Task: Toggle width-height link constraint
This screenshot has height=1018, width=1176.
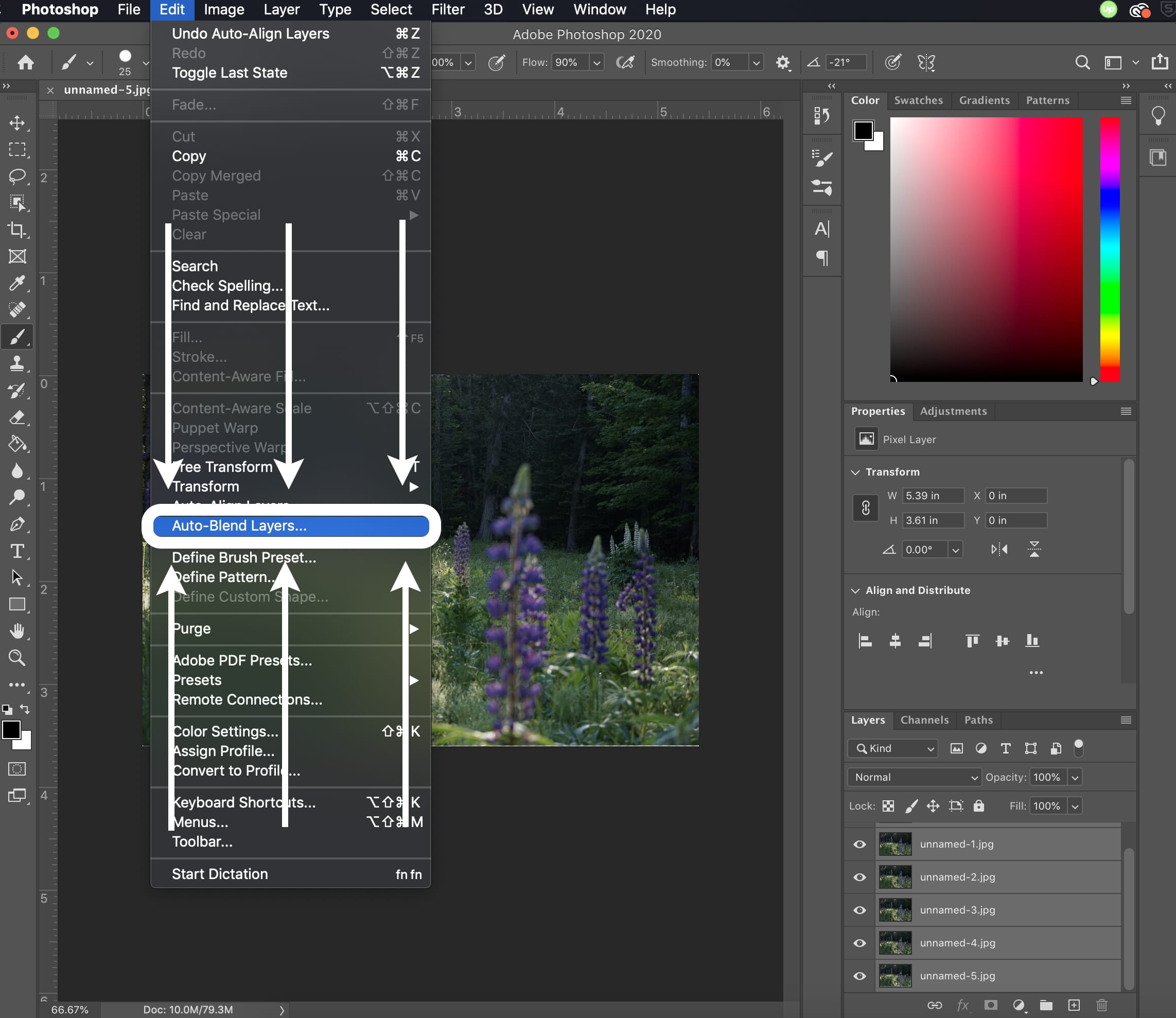Action: coord(865,508)
